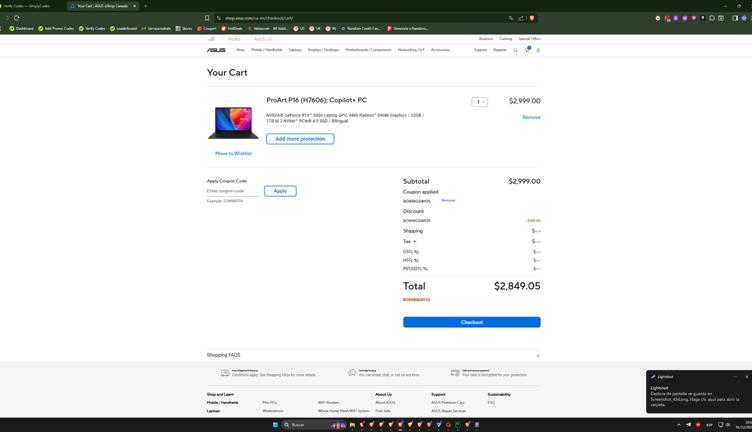Show hidden system tray icons

679,425
